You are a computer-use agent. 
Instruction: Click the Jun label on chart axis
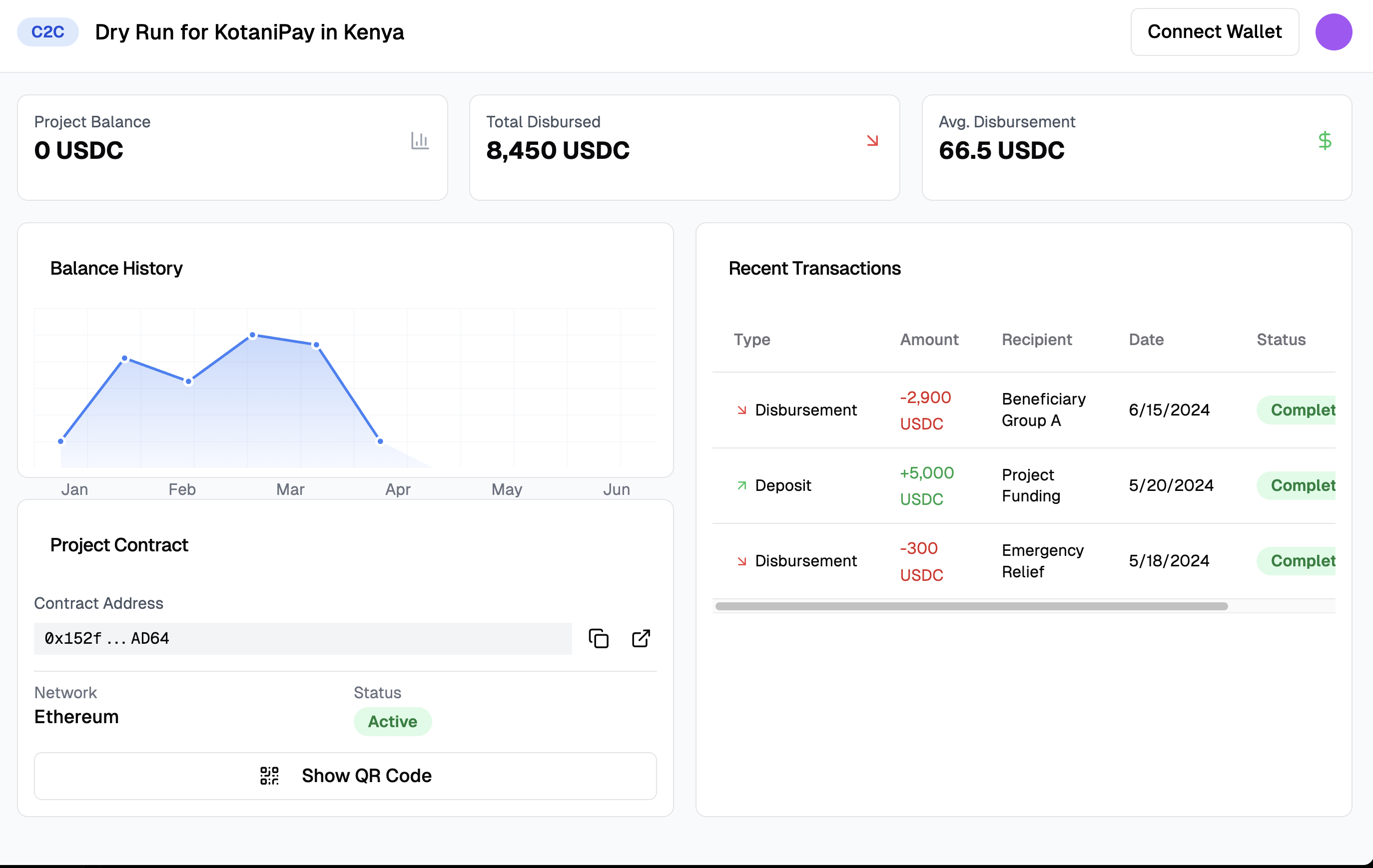click(617, 489)
